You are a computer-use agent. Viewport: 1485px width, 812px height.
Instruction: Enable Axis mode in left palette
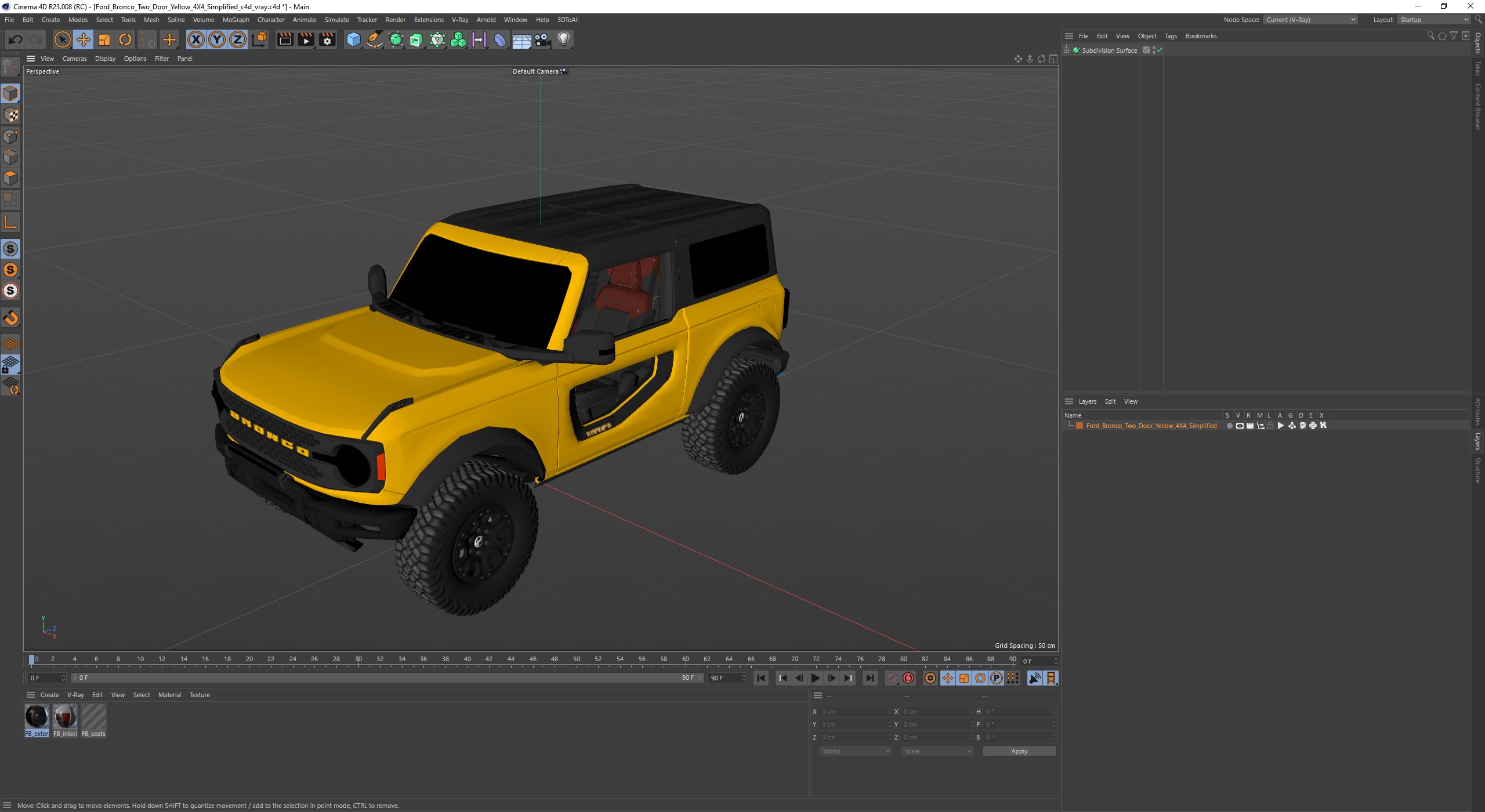[x=10, y=222]
